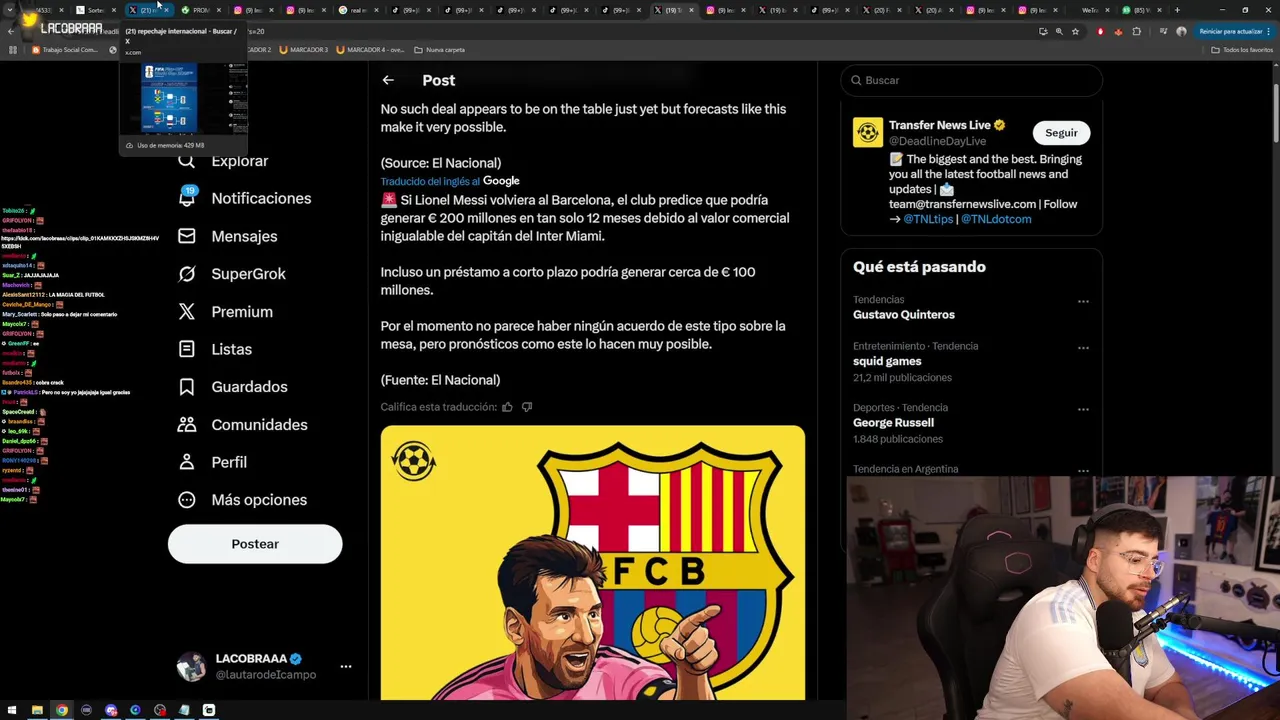Click inside the Buscar search field
The height and width of the screenshot is (720, 1280).
[971, 80]
